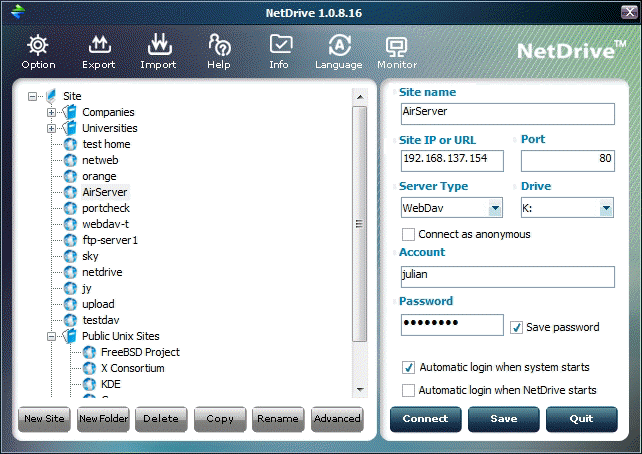Click the Site name input field
Viewport: 642px width, 454px height.
[508, 114]
